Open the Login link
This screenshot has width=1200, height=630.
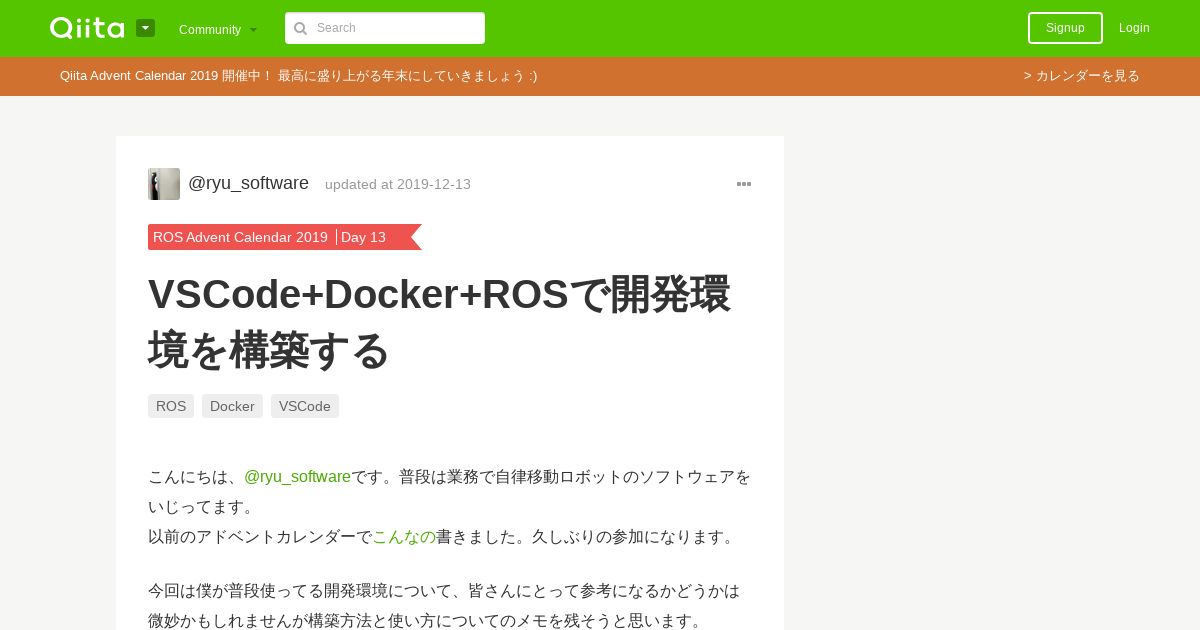(x=1134, y=28)
